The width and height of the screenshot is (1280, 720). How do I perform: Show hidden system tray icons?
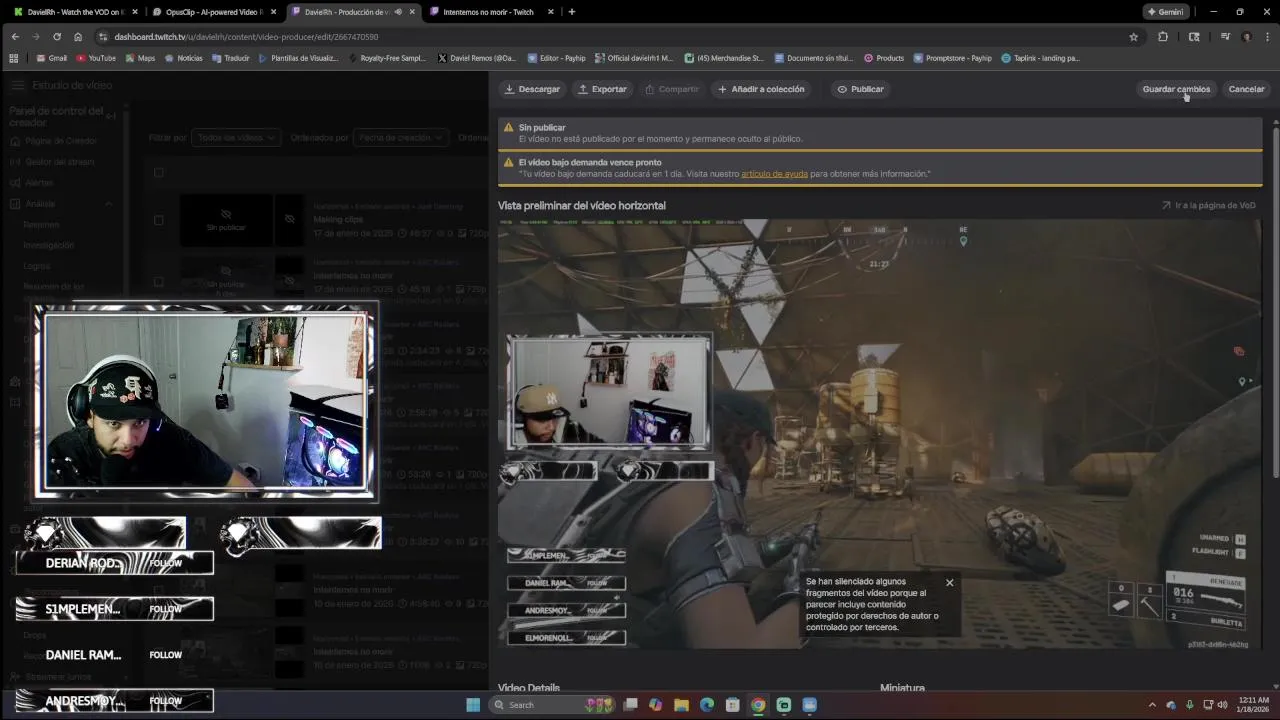(x=1152, y=705)
